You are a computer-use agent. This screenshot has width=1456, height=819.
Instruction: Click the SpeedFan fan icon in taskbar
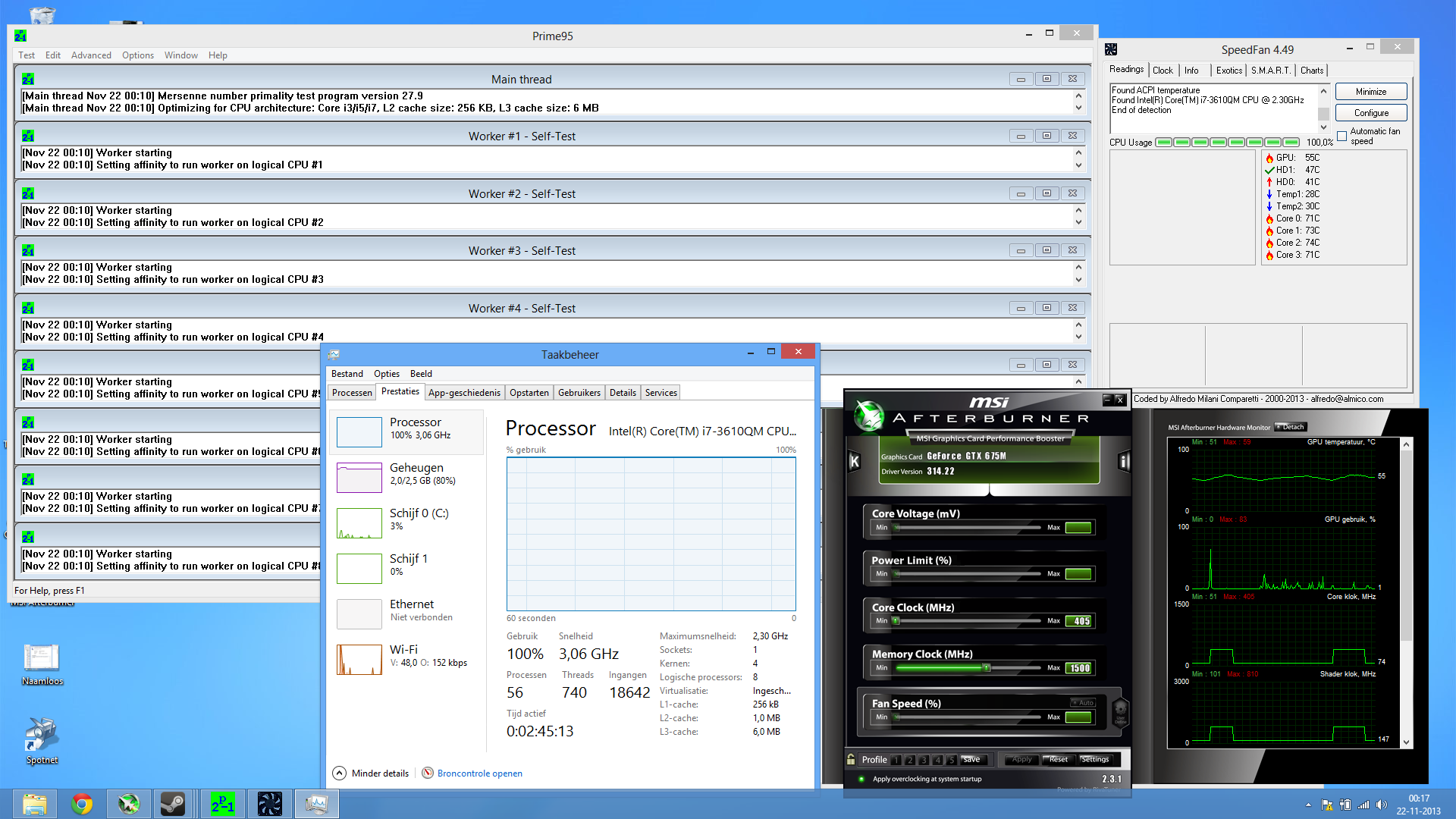(269, 804)
